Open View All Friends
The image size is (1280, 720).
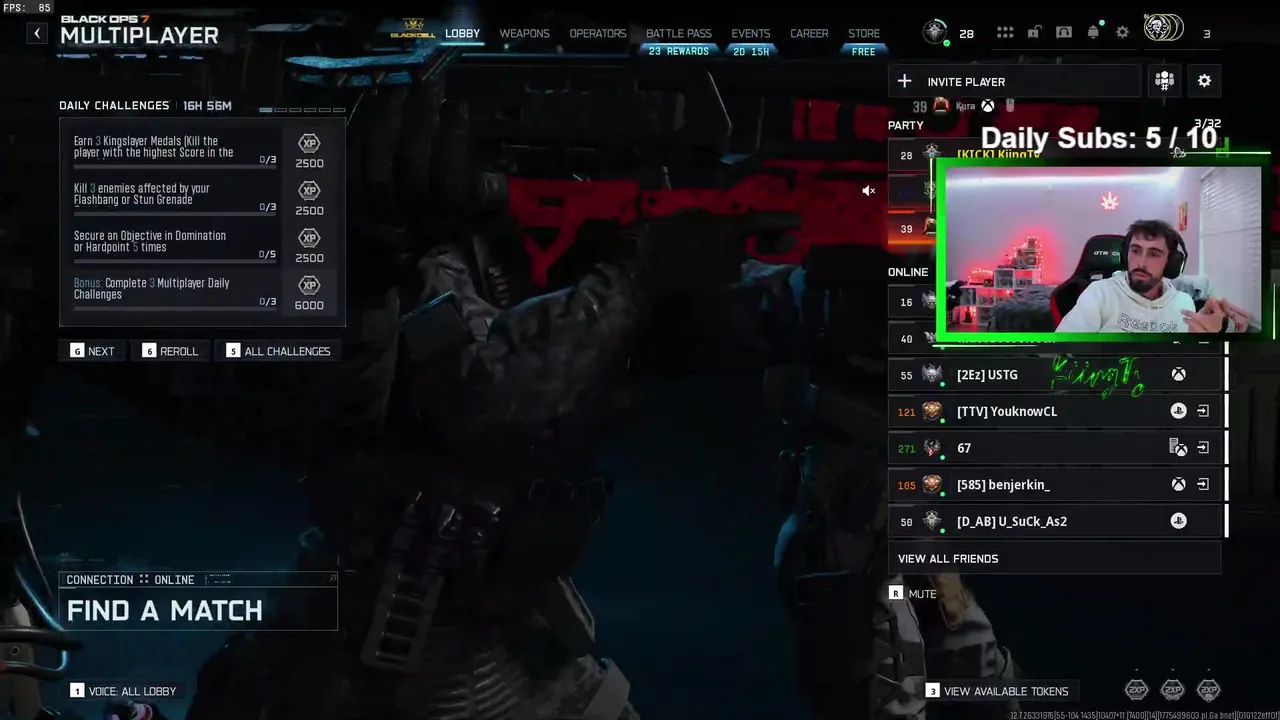(x=1054, y=558)
